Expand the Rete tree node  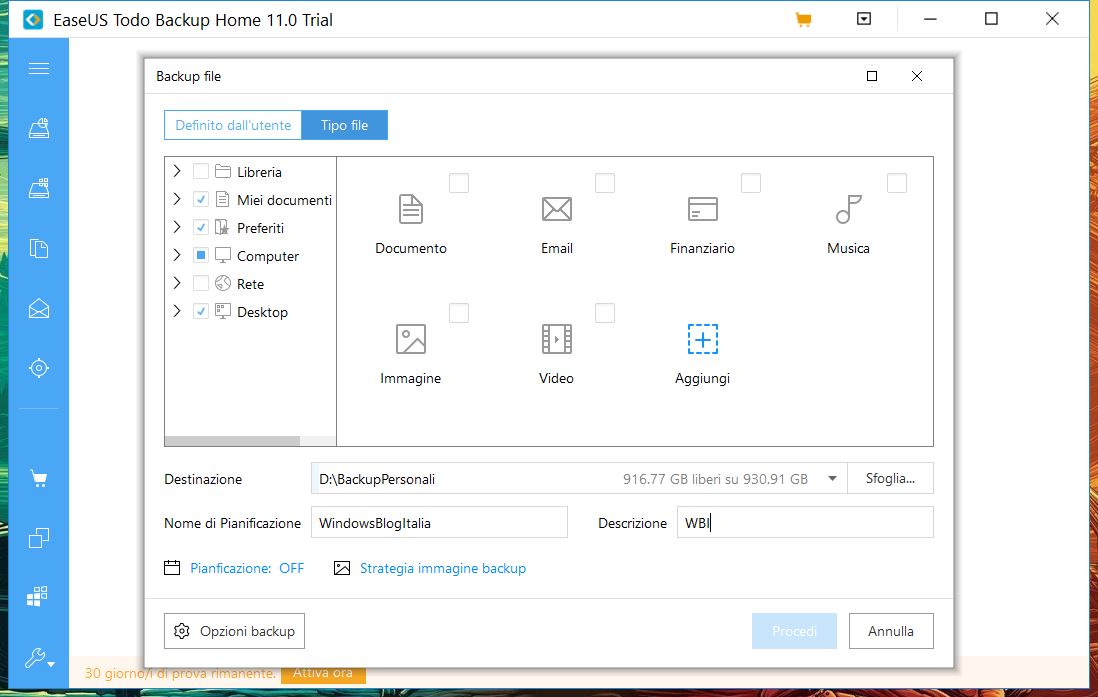[x=176, y=283]
